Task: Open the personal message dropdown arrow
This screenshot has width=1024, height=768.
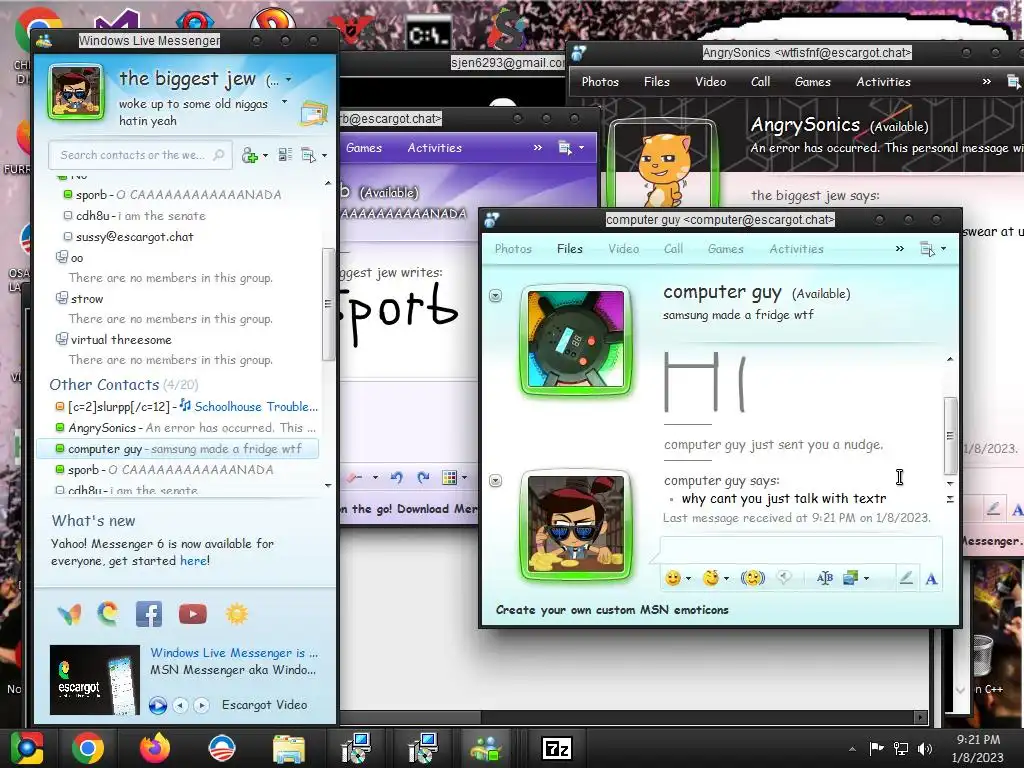Action: coord(284,102)
